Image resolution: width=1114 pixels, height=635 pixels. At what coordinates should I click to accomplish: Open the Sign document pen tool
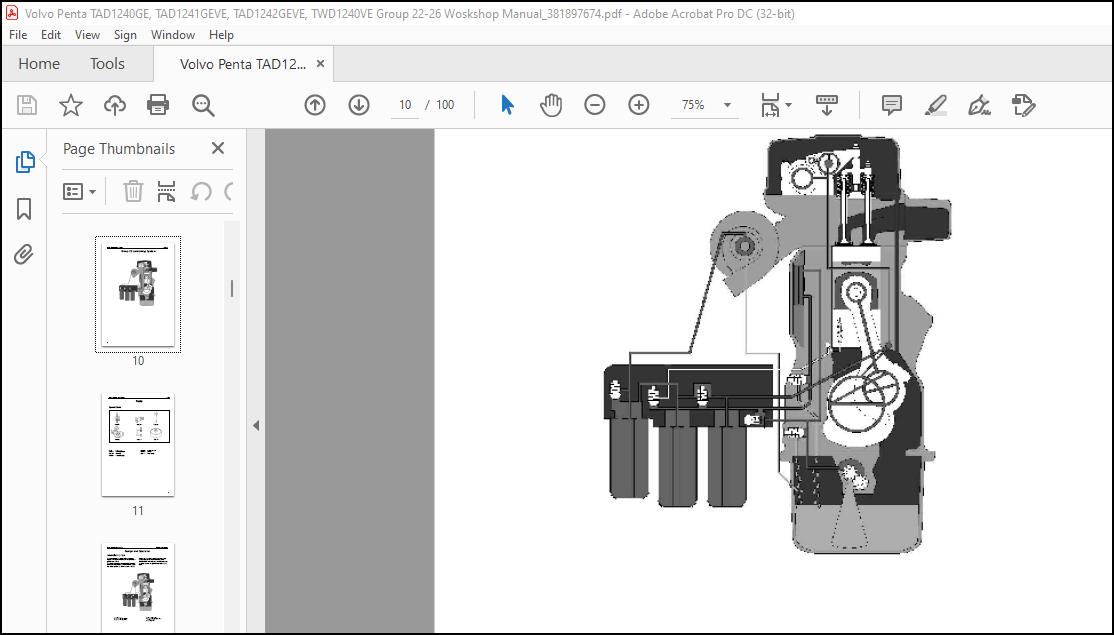979,105
